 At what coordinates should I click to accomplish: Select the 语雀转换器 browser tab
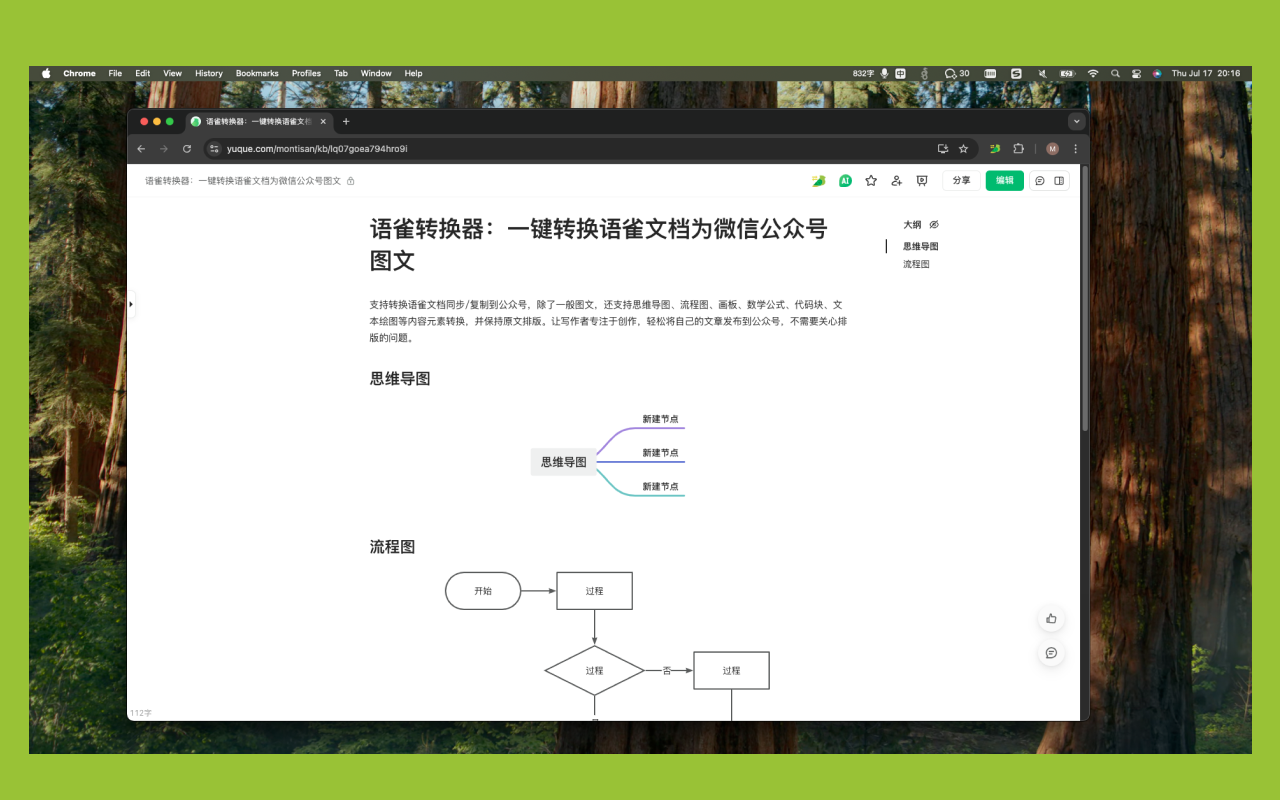tap(259, 121)
